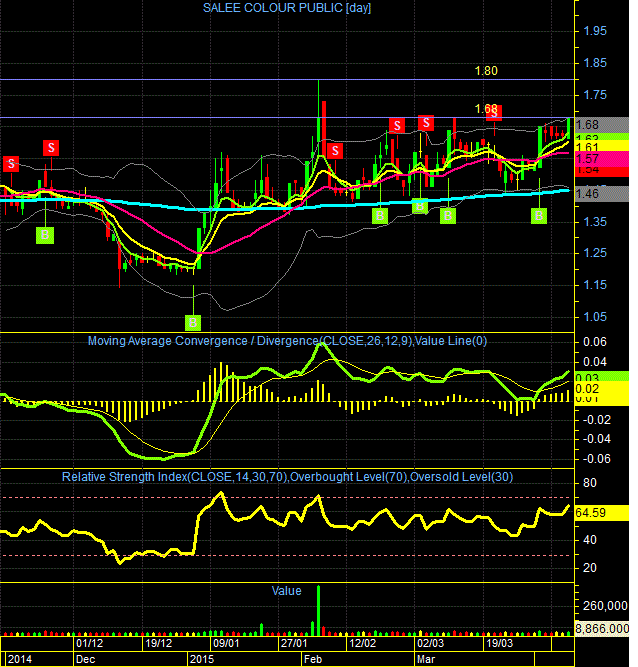
Task: Click the Value panel title
Action: point(286,591)
